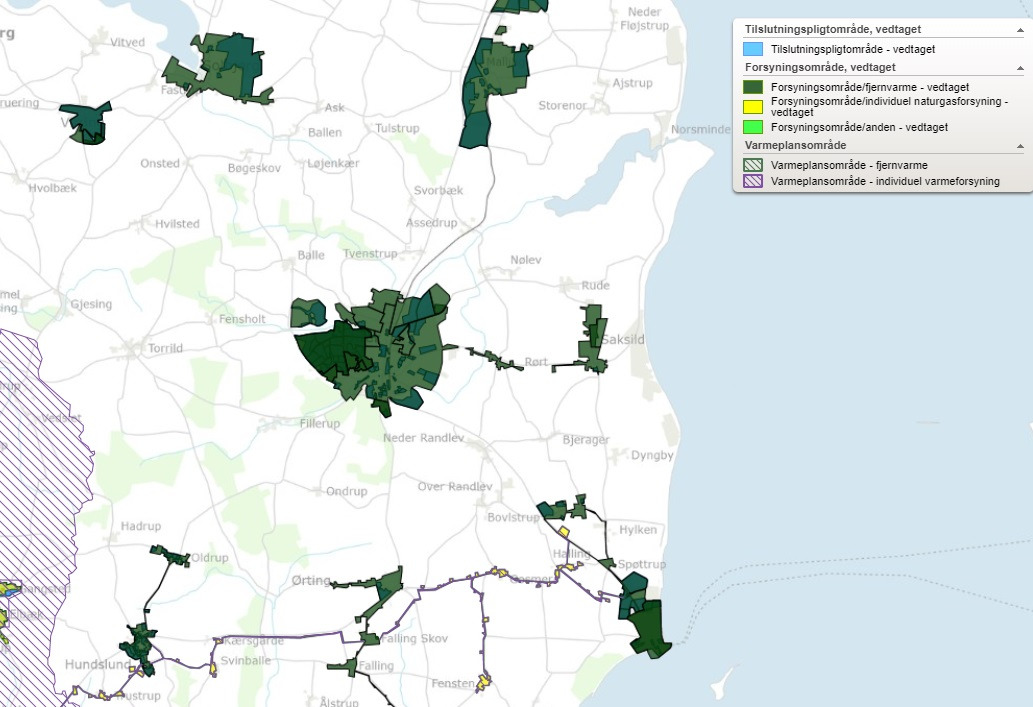Viewport: 1033px width, 707px height.
Task: Collapse the Varmeplansområde legend section arrow
Action: click(1020, 146)
